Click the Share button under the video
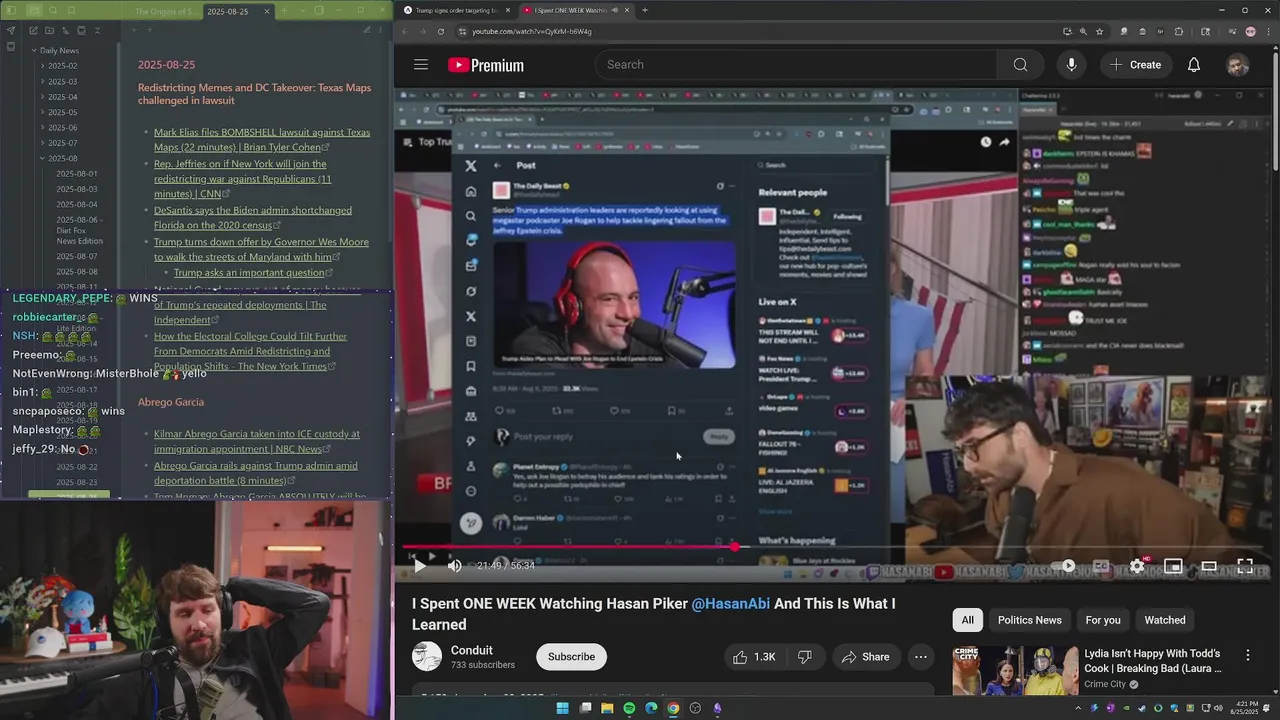 (x=865, y=657)
